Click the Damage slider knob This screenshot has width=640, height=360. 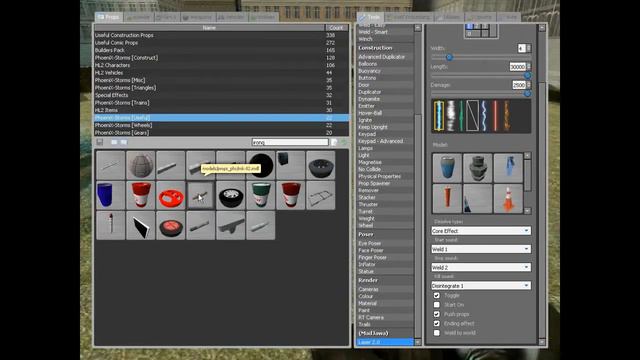point(527,93)
